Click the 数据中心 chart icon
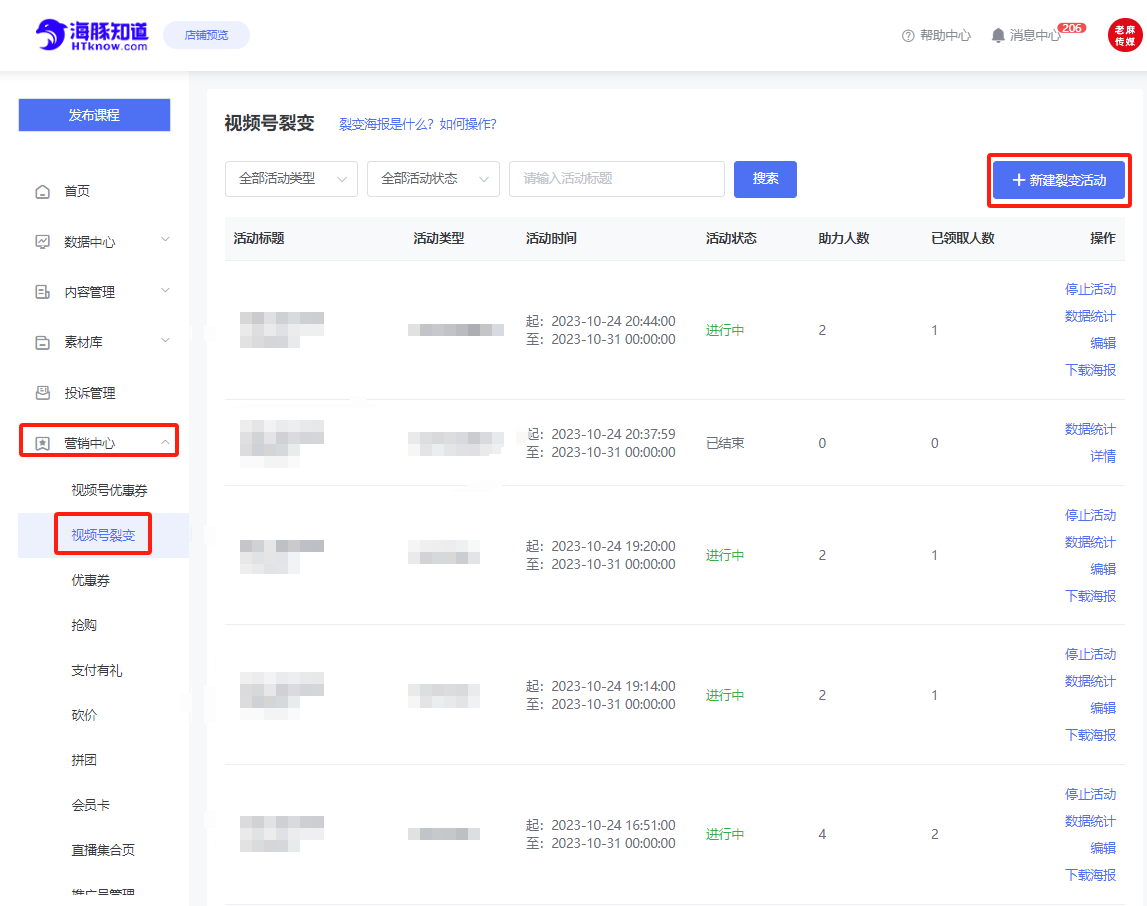This screenshot has height=906, width=1147. pos(42,242)
